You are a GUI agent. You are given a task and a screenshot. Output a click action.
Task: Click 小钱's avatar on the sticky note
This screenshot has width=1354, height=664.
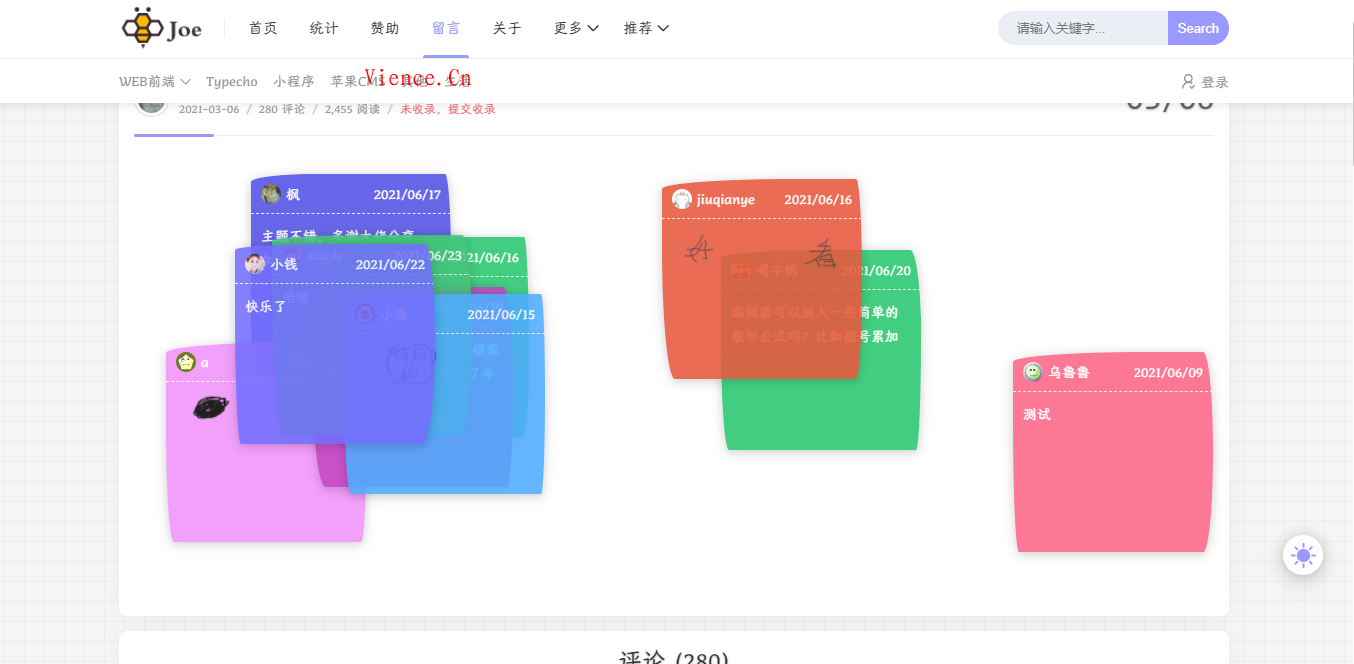coord(255,264)
